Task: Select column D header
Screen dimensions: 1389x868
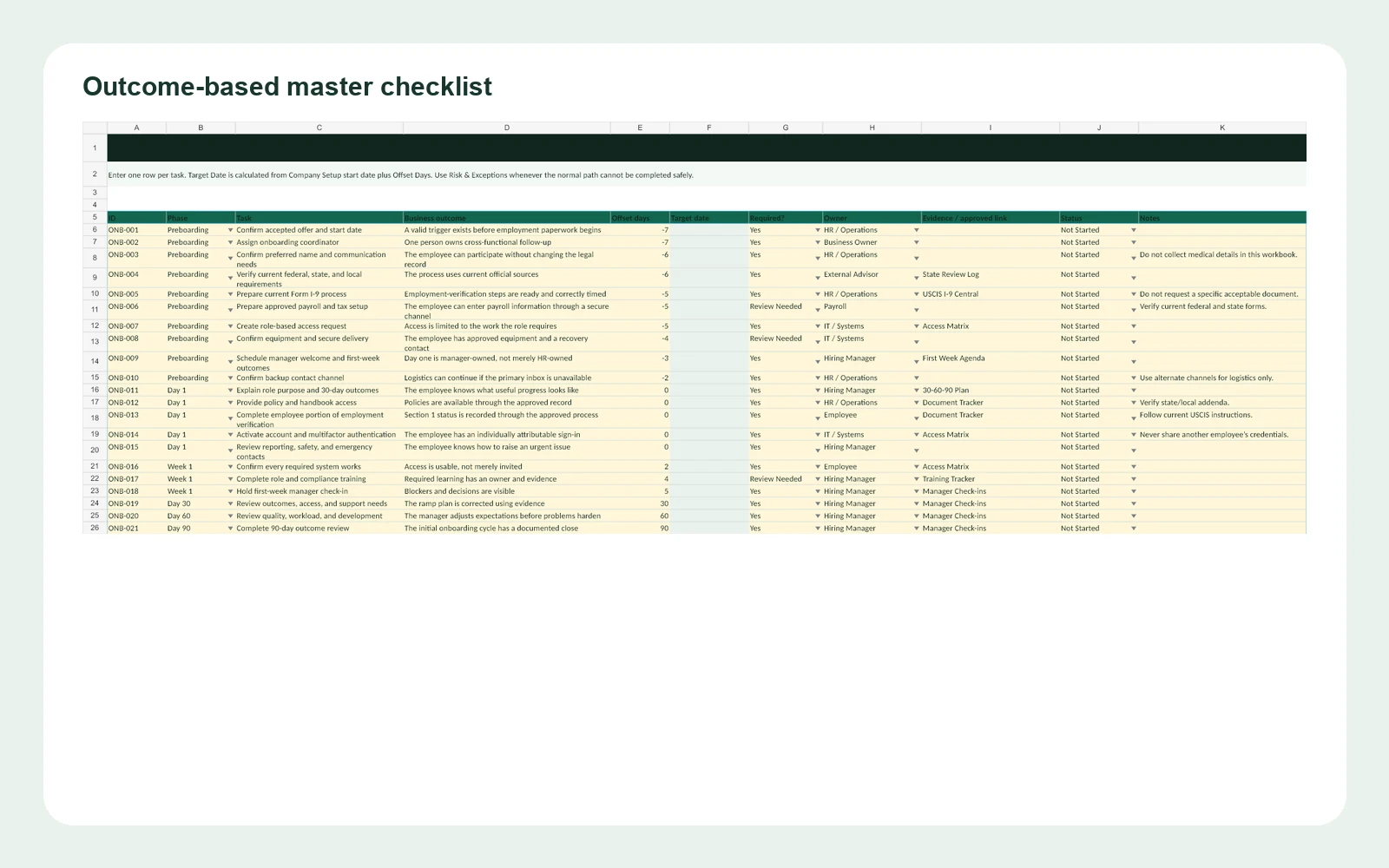Action: [506, 128]
